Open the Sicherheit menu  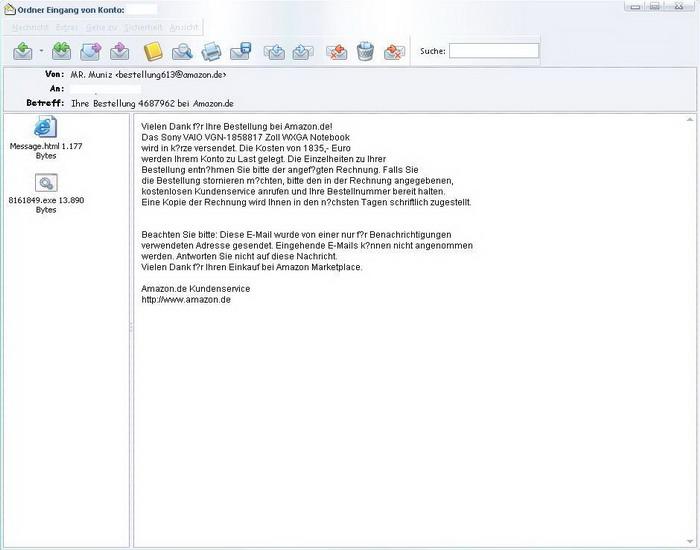pos(143,28)
